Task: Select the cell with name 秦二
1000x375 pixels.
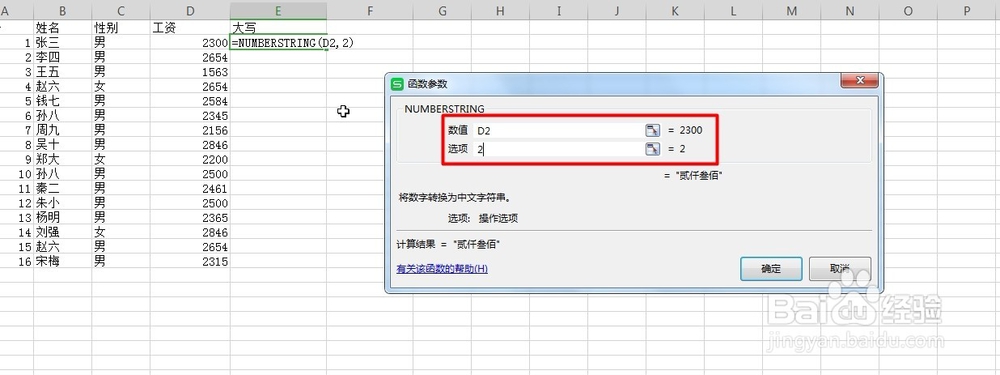Action: point(62,189)
